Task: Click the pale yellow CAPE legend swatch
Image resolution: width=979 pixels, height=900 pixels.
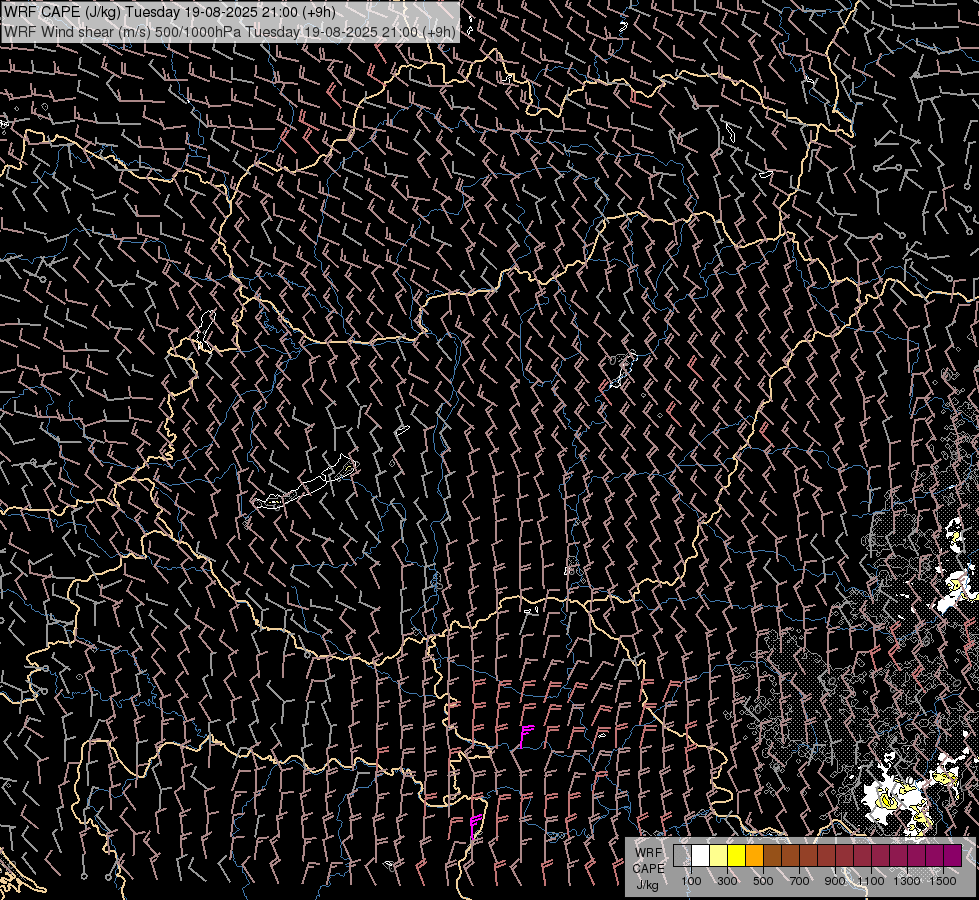Action: coord(719,855)
